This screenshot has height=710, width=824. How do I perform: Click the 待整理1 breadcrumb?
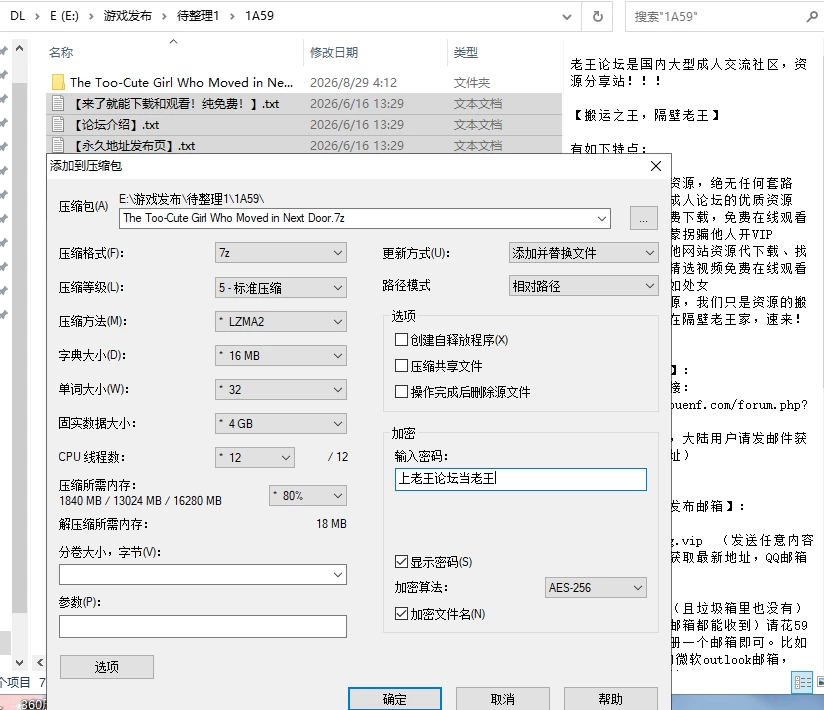(x=198, y=16)
